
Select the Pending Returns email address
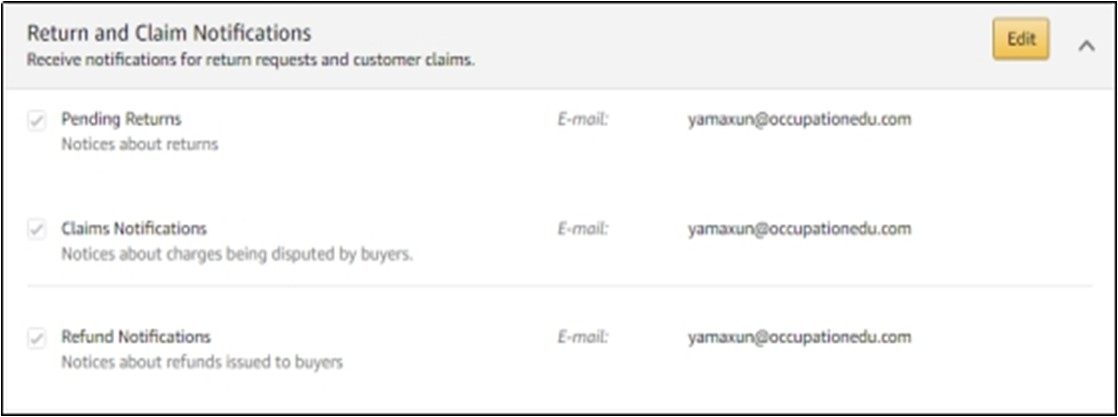[x=799, y=119]
